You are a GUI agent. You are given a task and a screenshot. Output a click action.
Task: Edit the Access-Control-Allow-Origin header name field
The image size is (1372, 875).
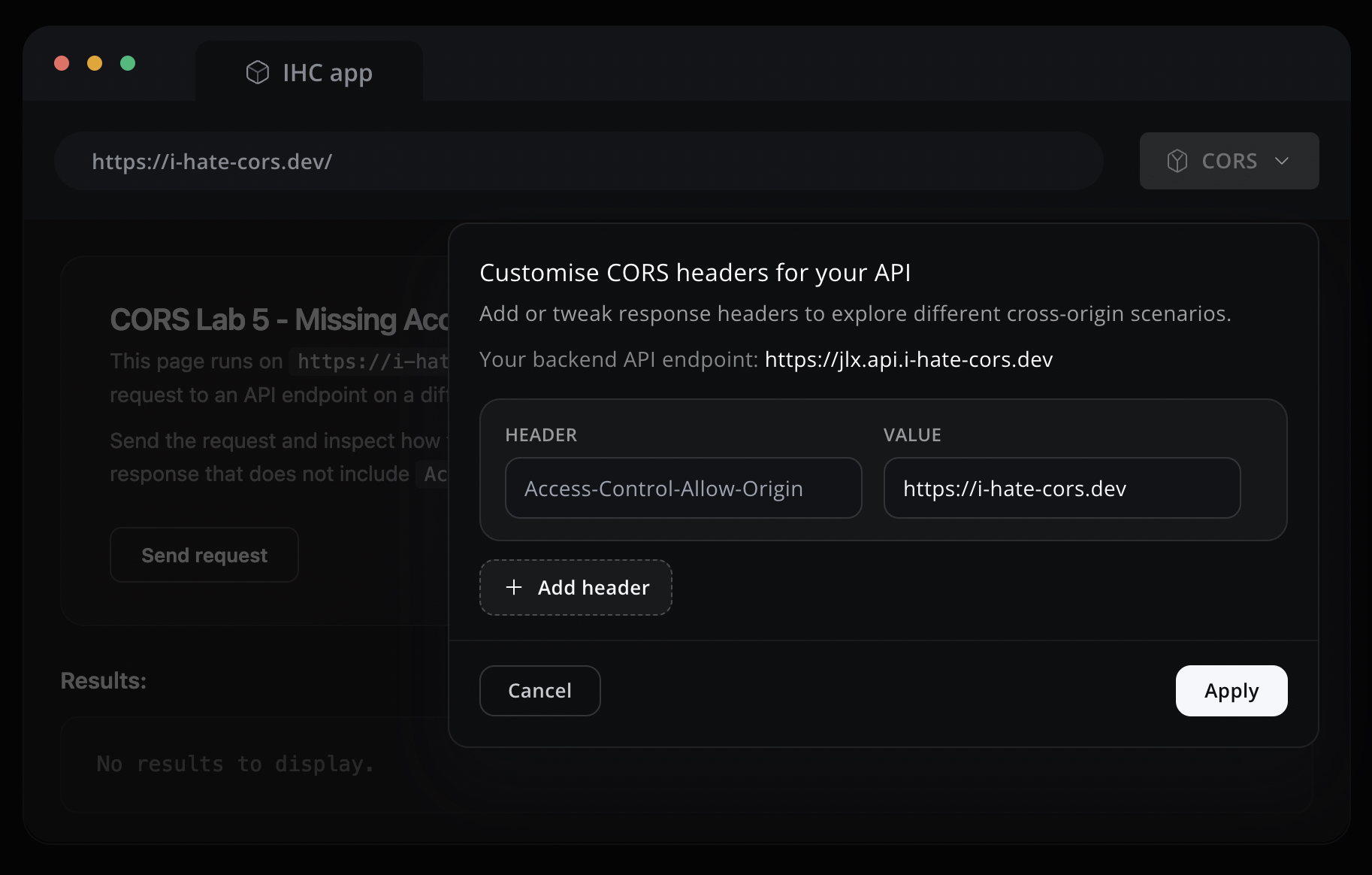pyautogui.click(x=683, y=488)
